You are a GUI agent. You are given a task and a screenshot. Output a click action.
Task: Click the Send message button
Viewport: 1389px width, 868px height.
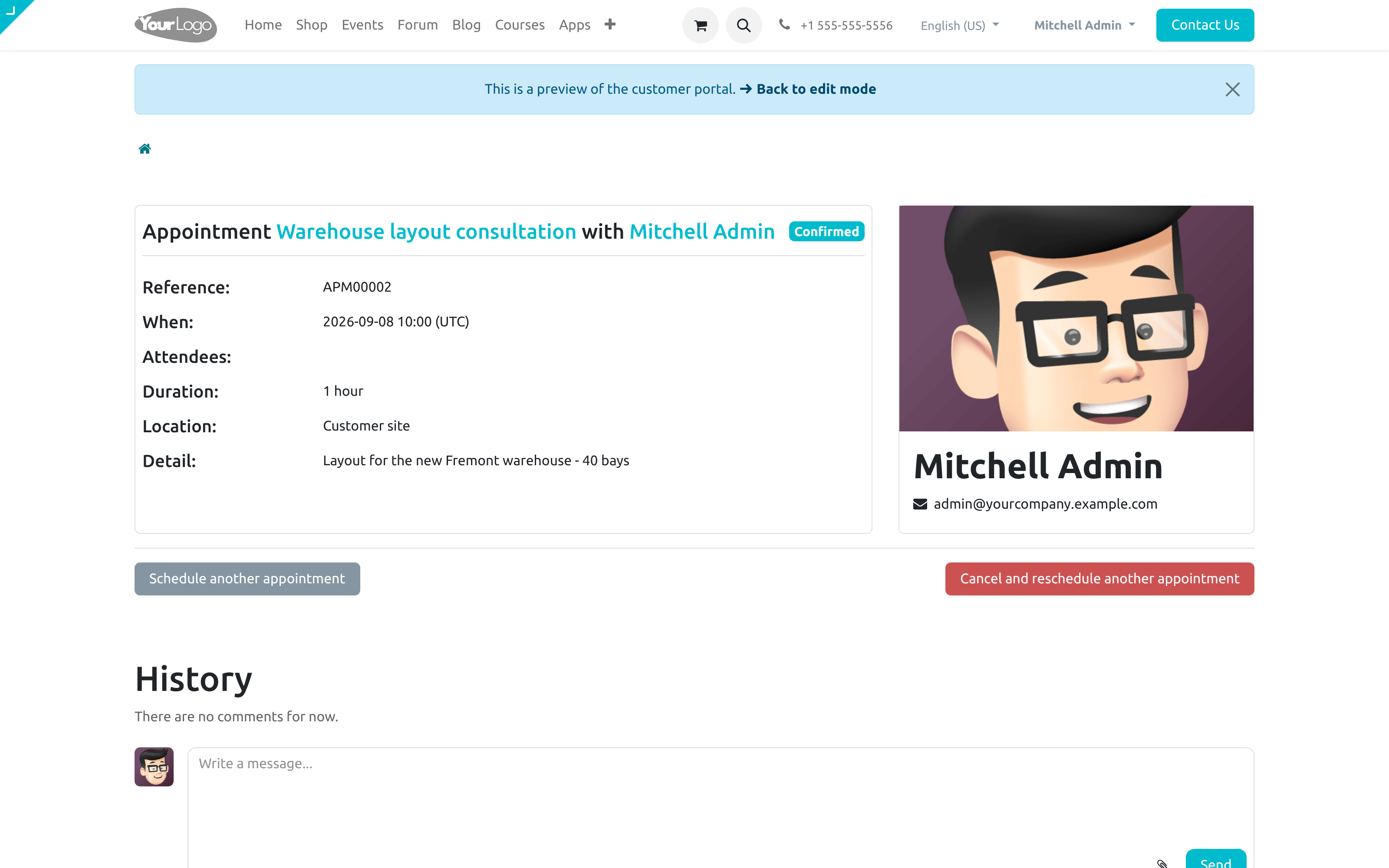tap(1216, 859)
